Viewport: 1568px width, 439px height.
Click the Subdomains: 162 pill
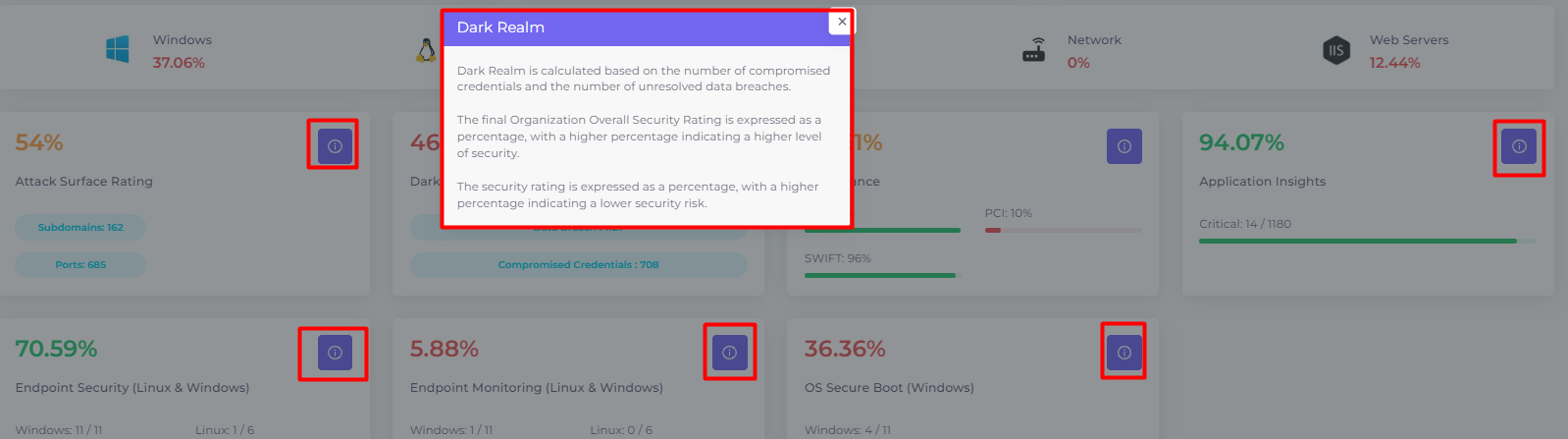point(80,227)
